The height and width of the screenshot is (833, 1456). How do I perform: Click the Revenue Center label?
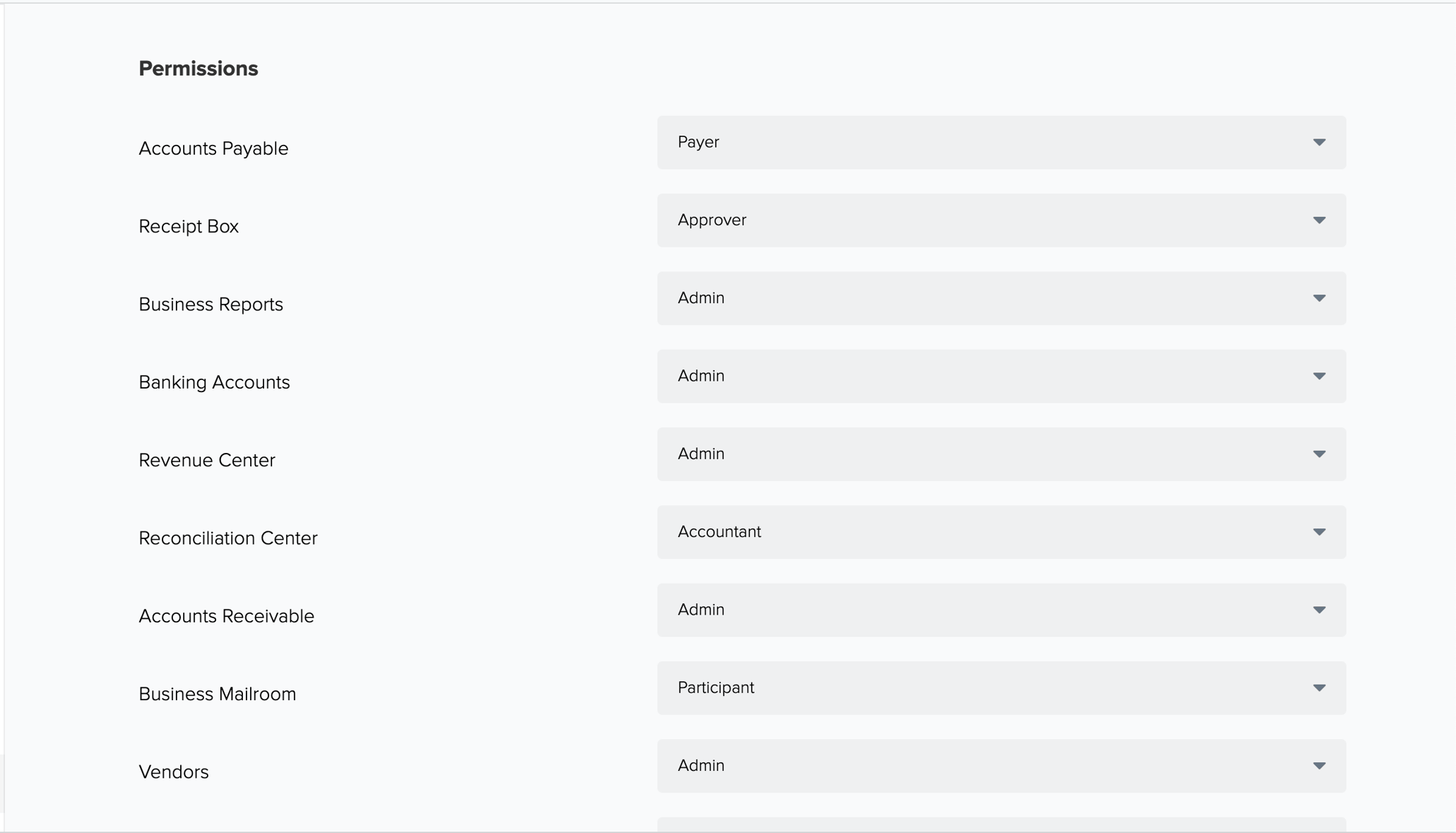(207, 460)
